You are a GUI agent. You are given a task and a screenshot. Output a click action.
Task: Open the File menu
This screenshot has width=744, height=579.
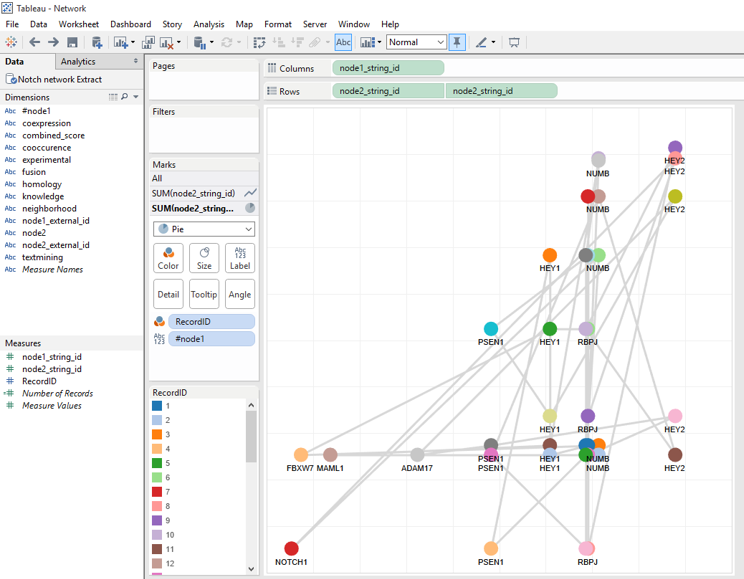coord(12,24)
